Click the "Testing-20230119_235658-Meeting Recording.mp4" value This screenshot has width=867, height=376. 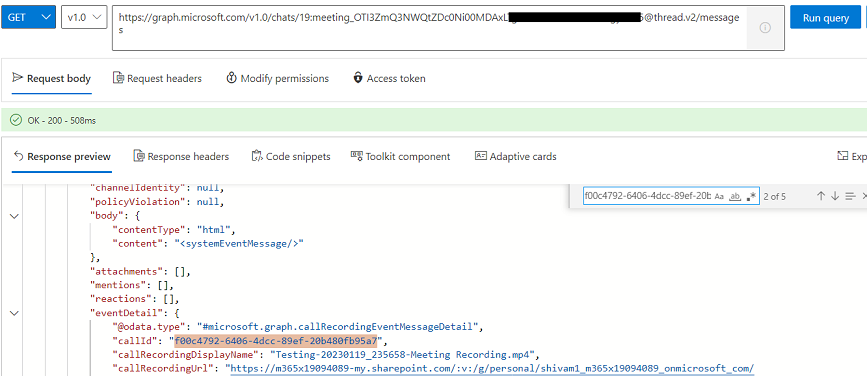click(404, 354)
